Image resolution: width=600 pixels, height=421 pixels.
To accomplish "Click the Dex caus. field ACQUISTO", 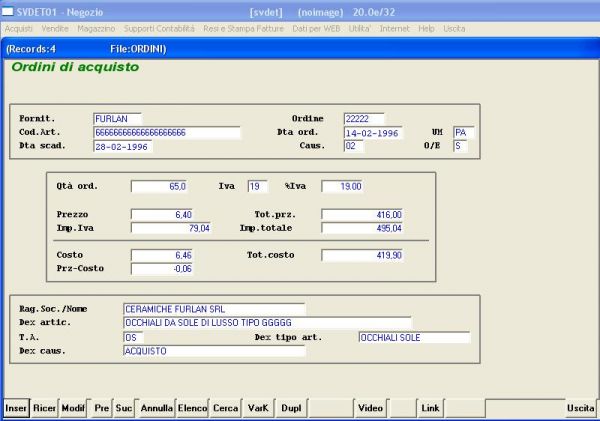I will (214, 351).
